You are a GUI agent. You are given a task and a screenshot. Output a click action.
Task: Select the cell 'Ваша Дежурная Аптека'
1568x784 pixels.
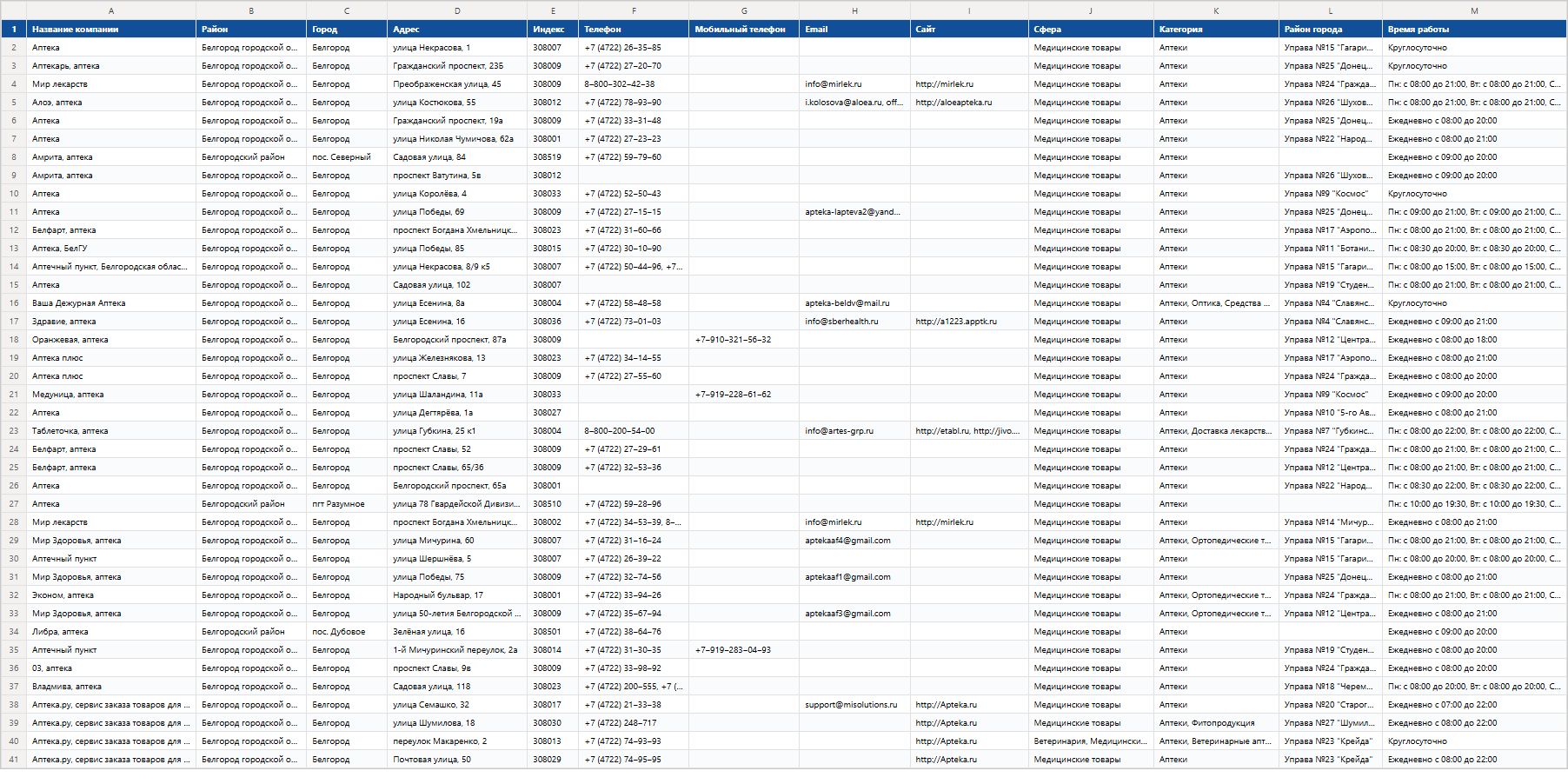[x=111, y=303]
